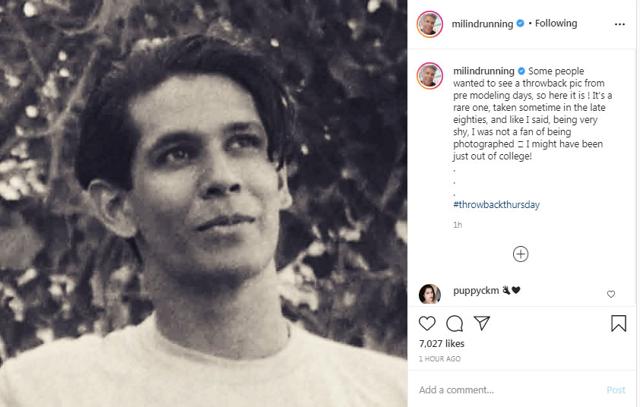Click the milindrunning username in the caption
The image size is (640, 407).
[x=483, y=72]
